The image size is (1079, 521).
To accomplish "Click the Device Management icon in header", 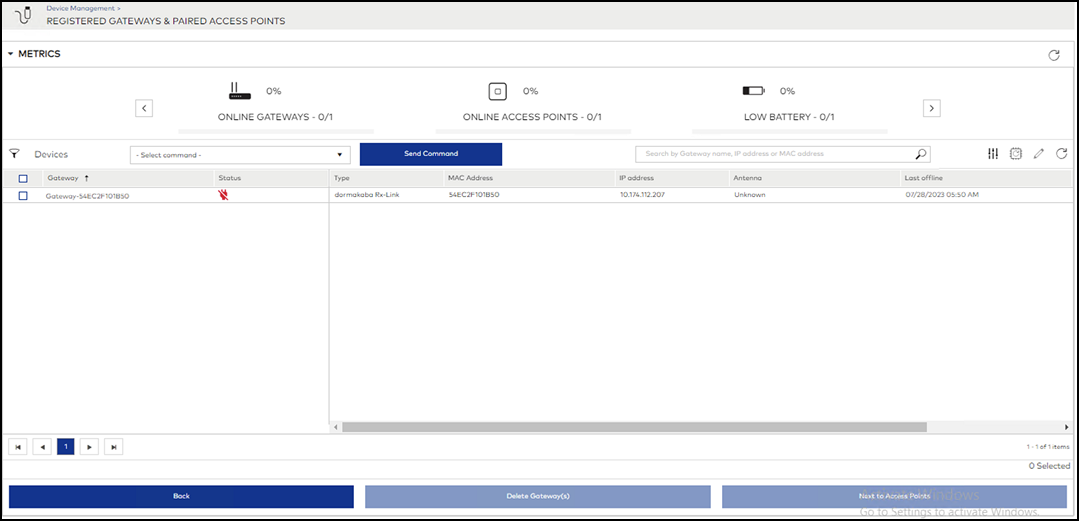I will [23, 14].
